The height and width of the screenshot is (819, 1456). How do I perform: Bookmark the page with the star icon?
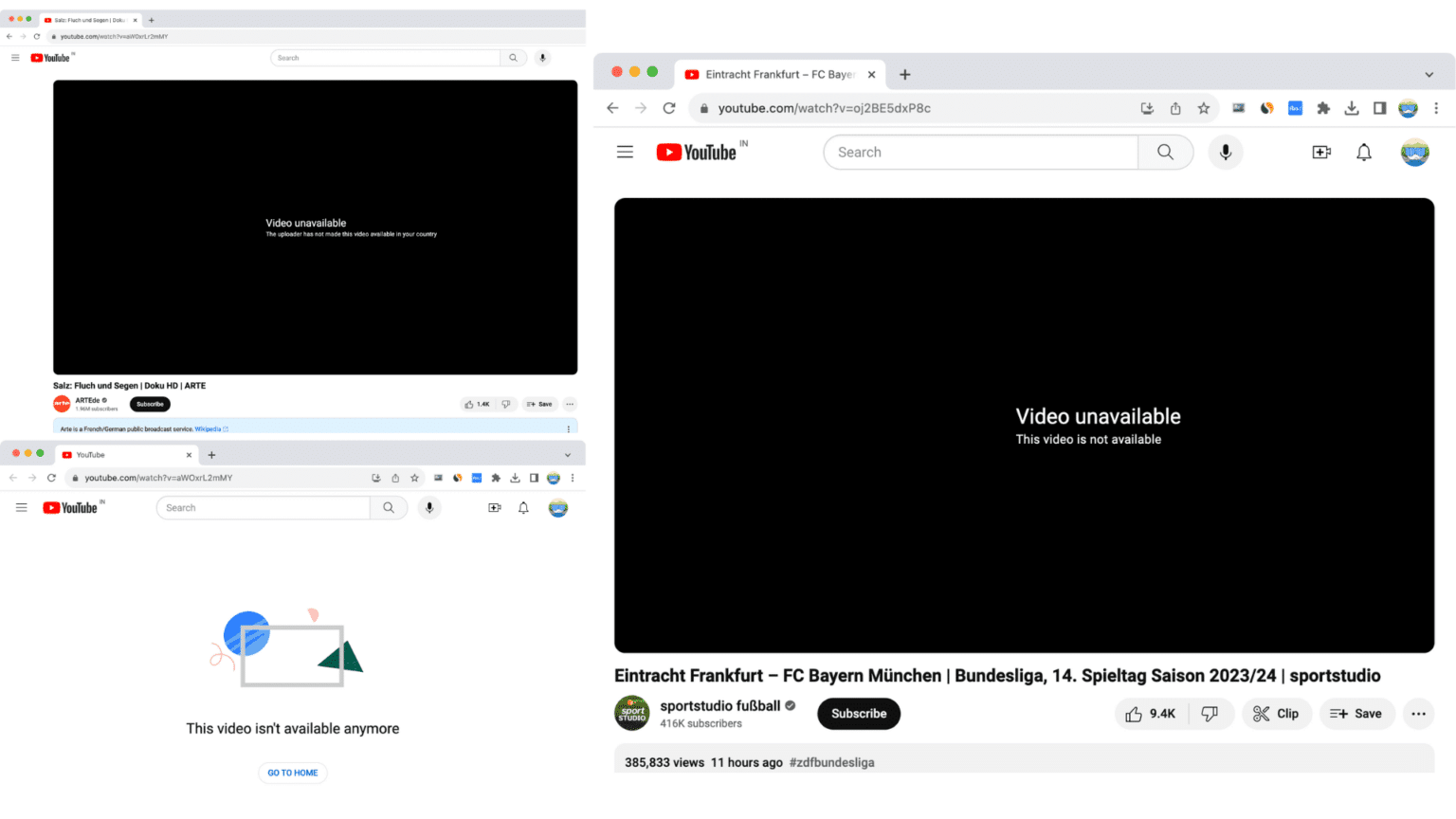point(1204,108)
